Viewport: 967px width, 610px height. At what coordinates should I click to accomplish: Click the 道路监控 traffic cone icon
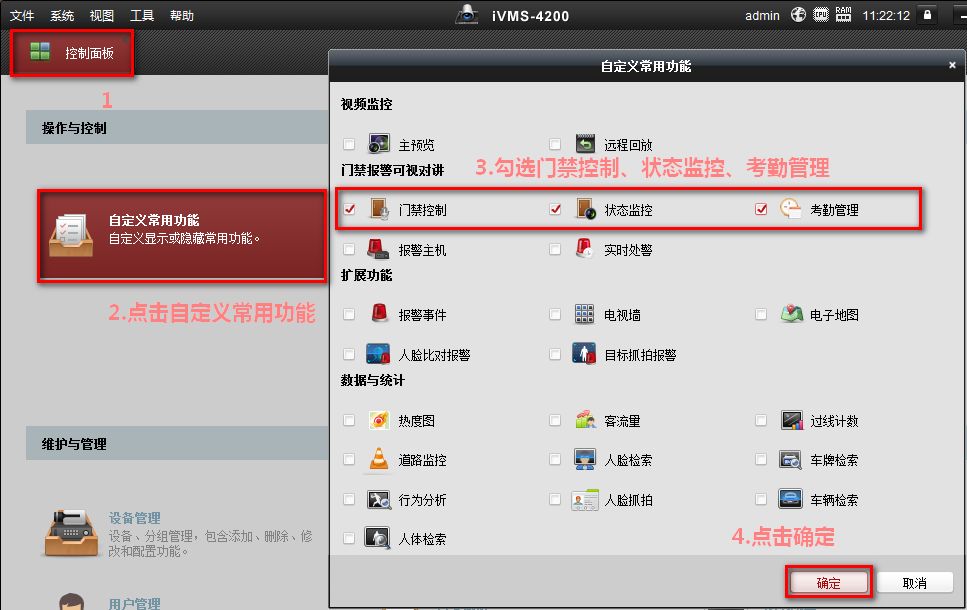tap(379, 460)
